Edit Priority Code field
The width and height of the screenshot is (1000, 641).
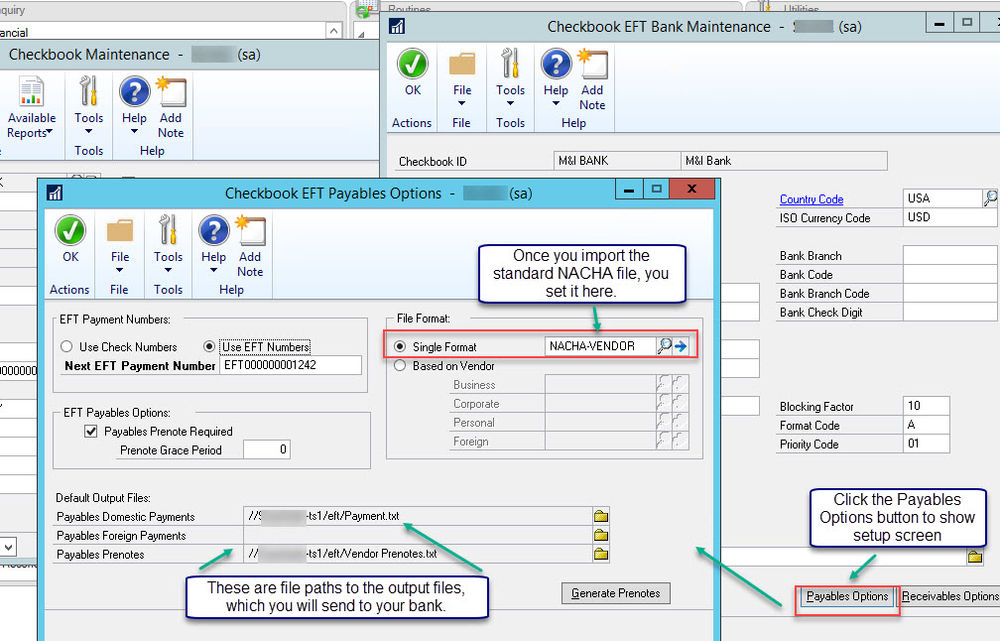926,443
